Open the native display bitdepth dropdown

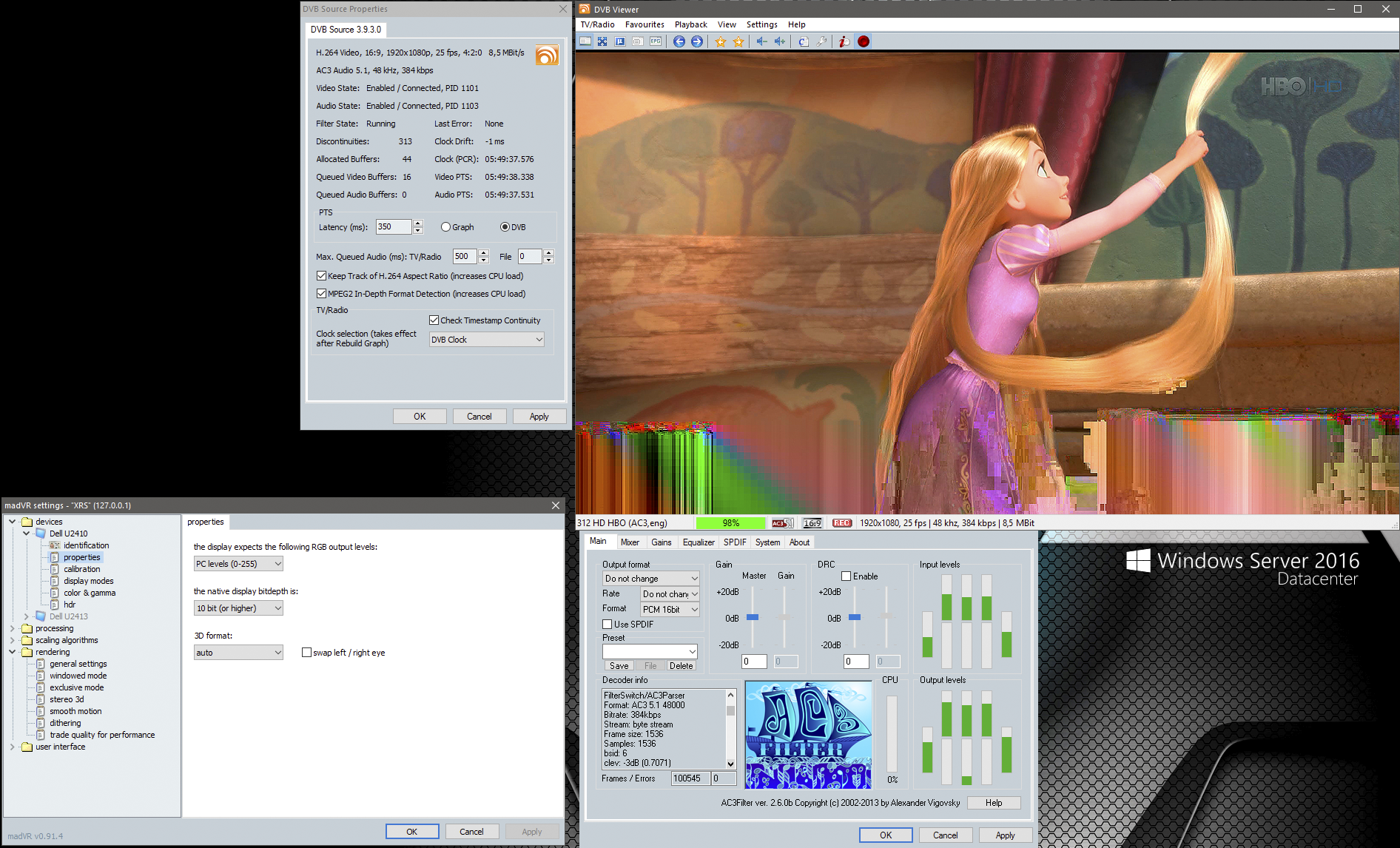pyautogui.click(x=238, y=608)
